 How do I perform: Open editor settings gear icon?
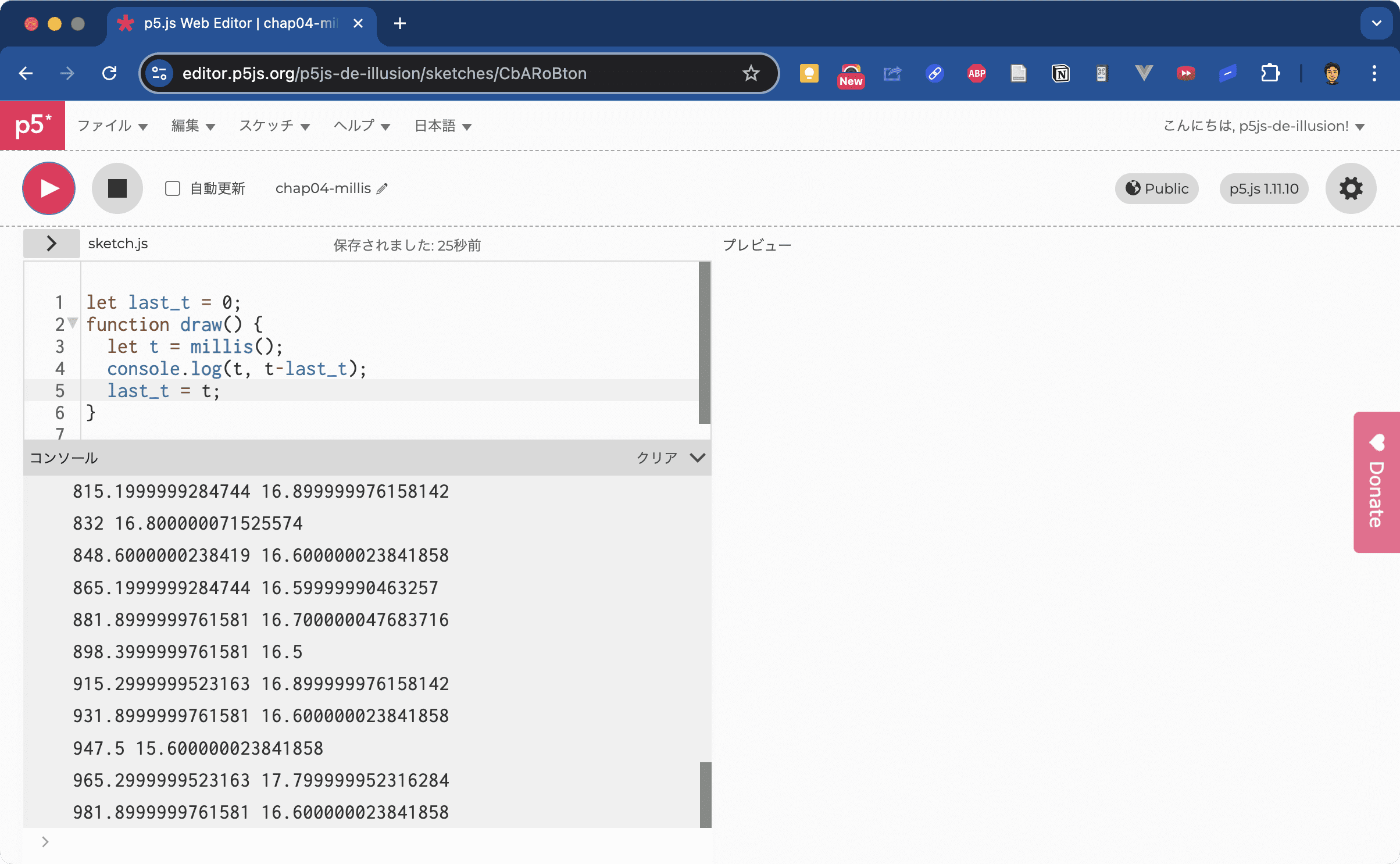click(1351, 188)
